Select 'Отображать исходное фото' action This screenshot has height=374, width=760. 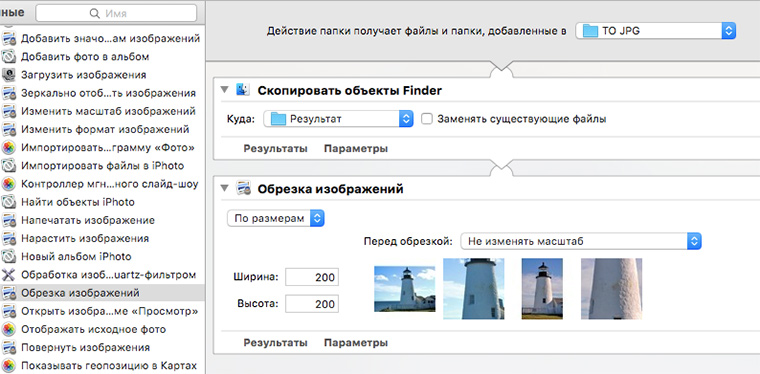(x=93, y=329)
